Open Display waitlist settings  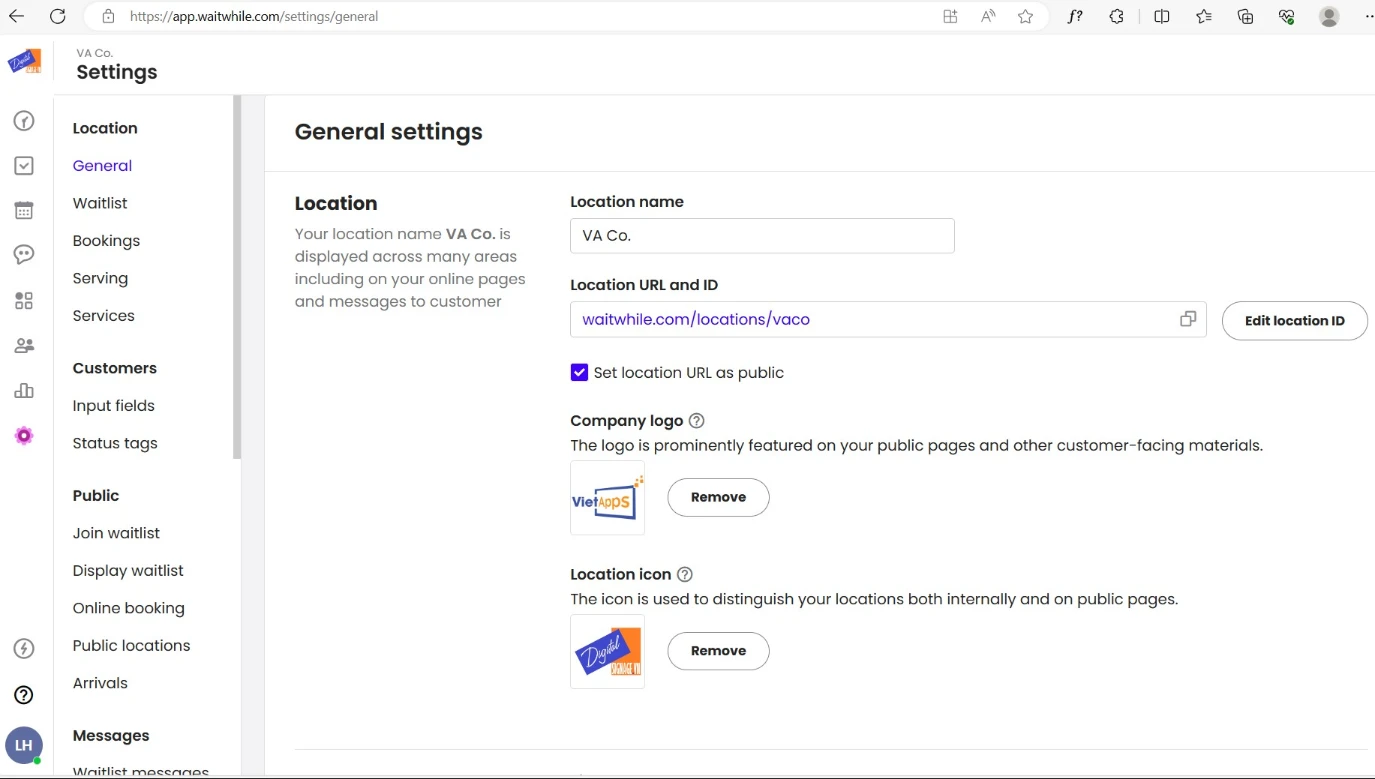click(128, 571)
